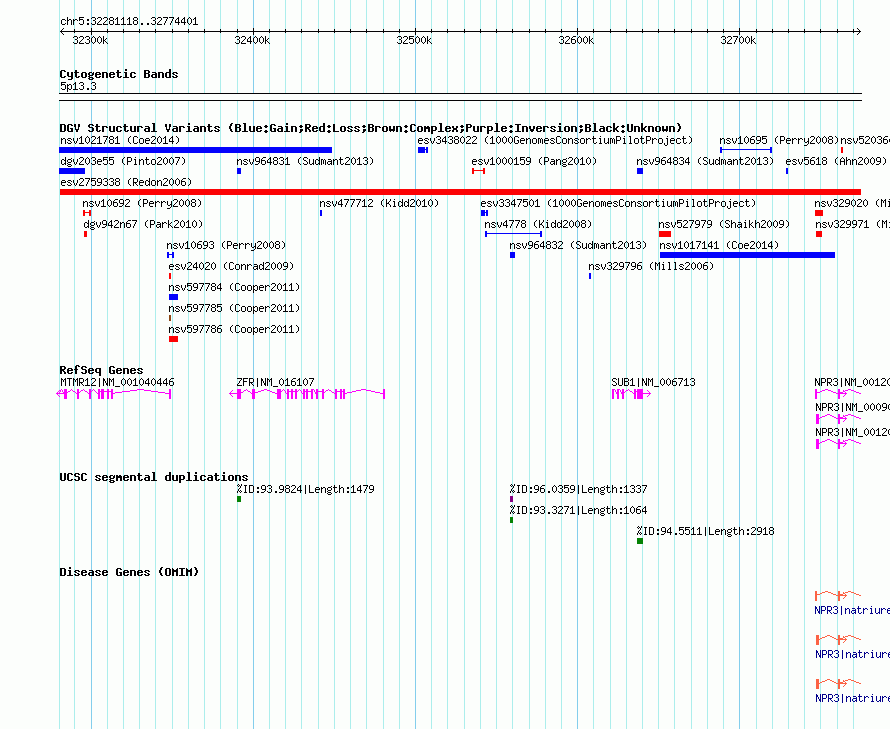The image size is (890, 729).
Task: Click the green block under %ID:94.5511
Action: point(640,541)
